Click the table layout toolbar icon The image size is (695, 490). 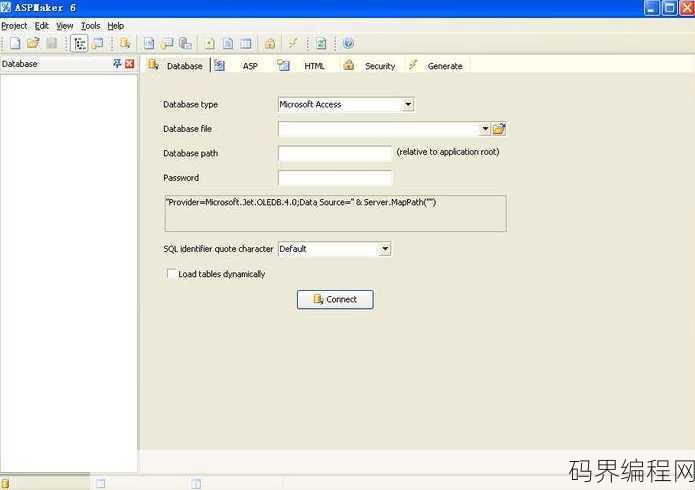246,43
